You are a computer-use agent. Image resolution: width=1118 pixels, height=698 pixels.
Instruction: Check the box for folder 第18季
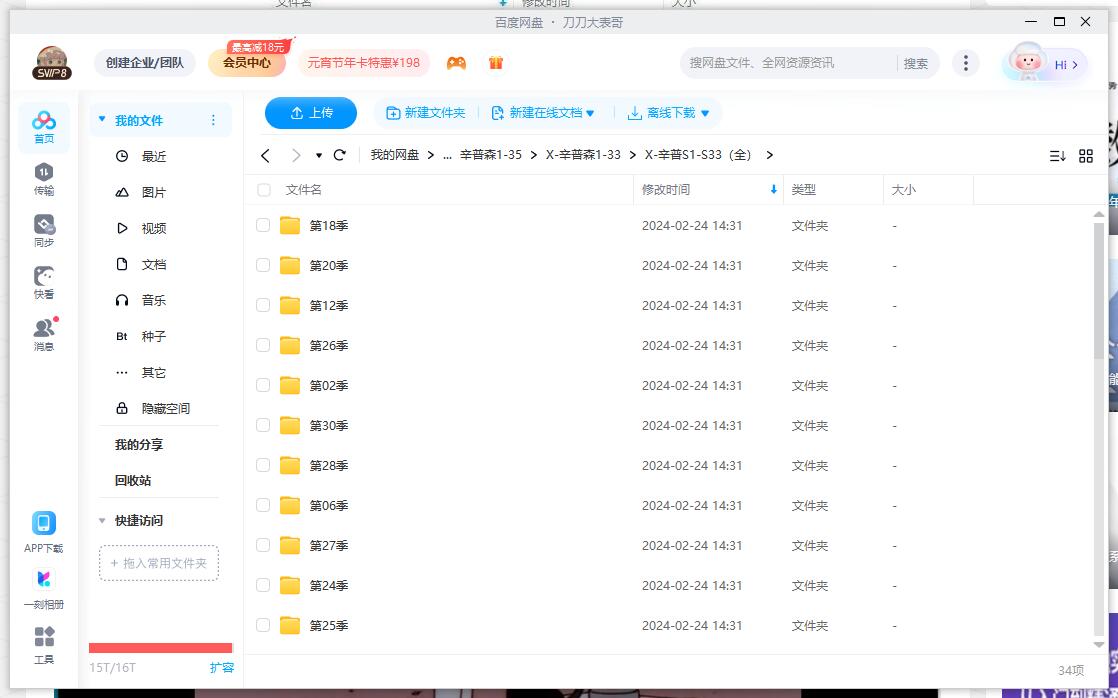click(x=263, y=225)
